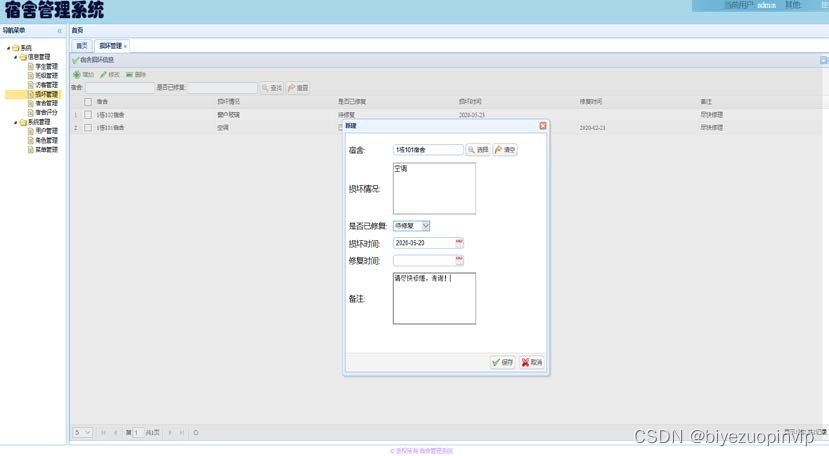
Task: Click the magnifier 查询 search button
Action: coord(272,88)
